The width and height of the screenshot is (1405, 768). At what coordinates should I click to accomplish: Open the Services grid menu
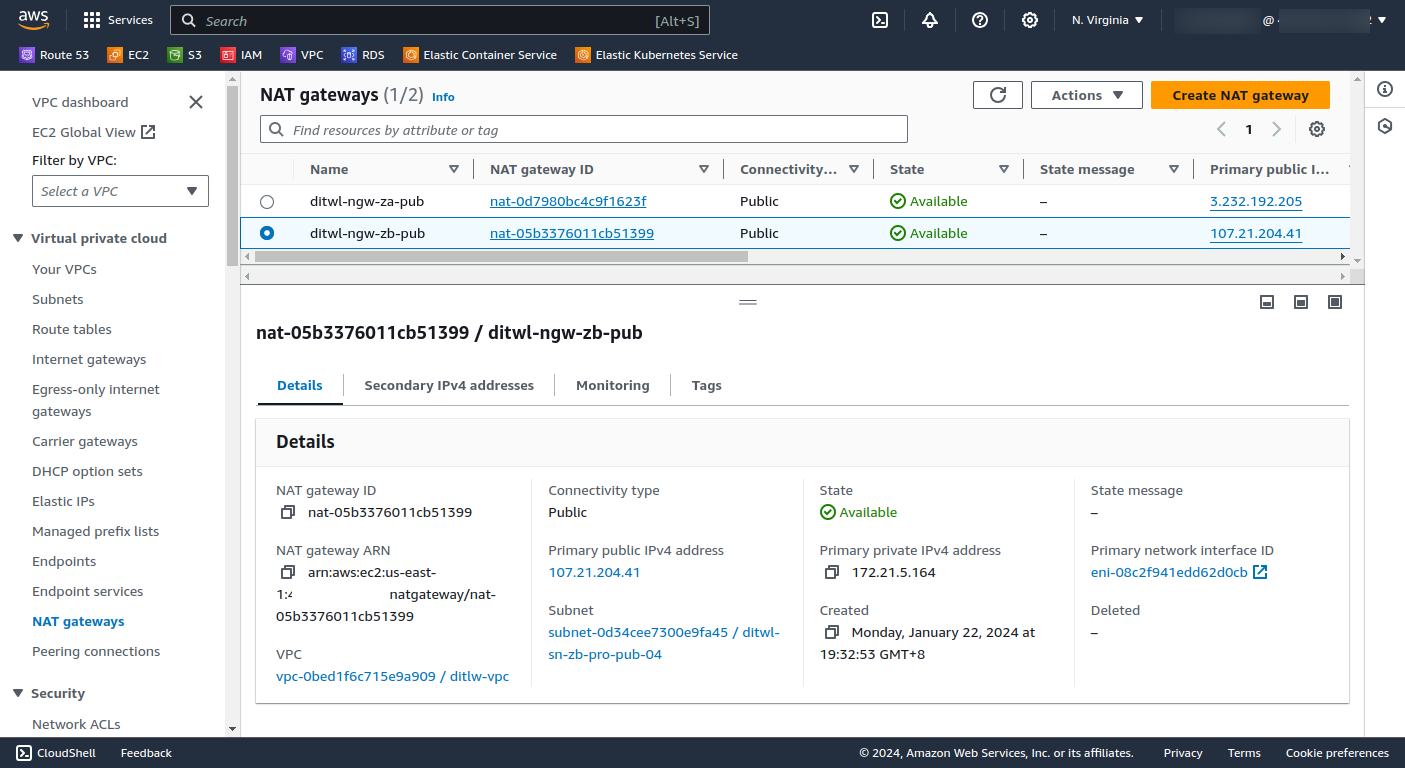tap(118, 20)
